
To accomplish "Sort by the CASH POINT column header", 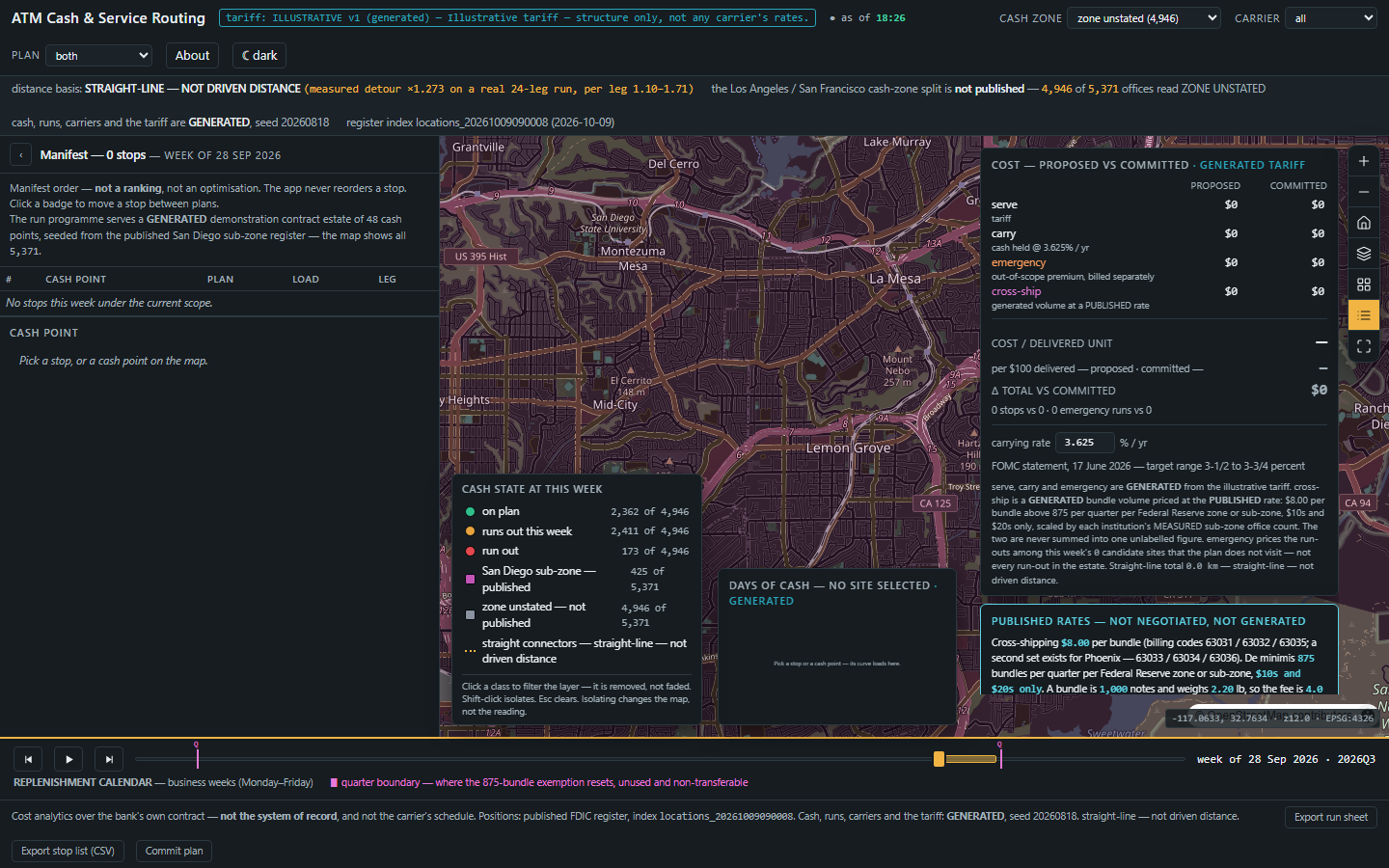I will (75, 280).
